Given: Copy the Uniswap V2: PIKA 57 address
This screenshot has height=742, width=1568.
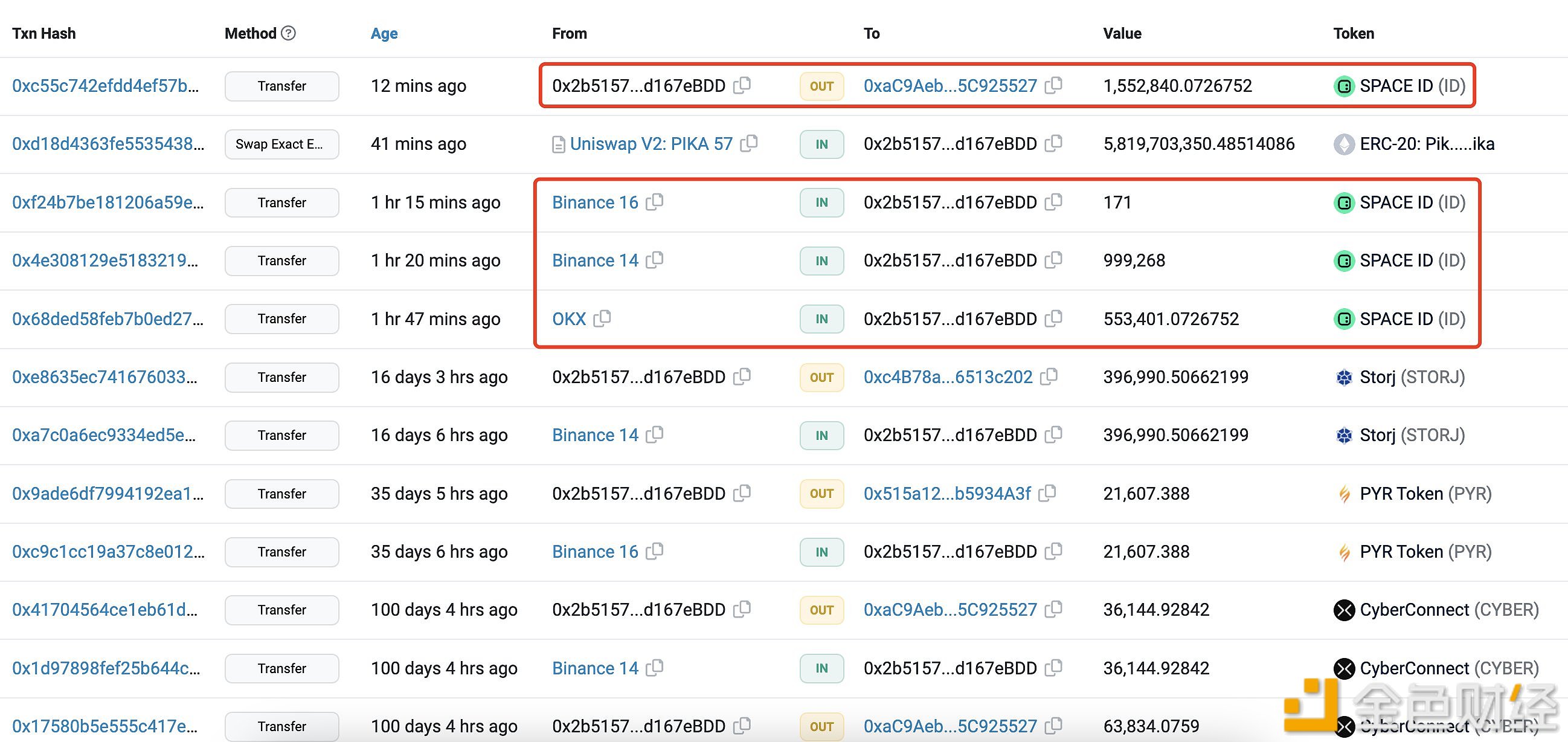Looking at the screenshot, I should tap(750, 144).
